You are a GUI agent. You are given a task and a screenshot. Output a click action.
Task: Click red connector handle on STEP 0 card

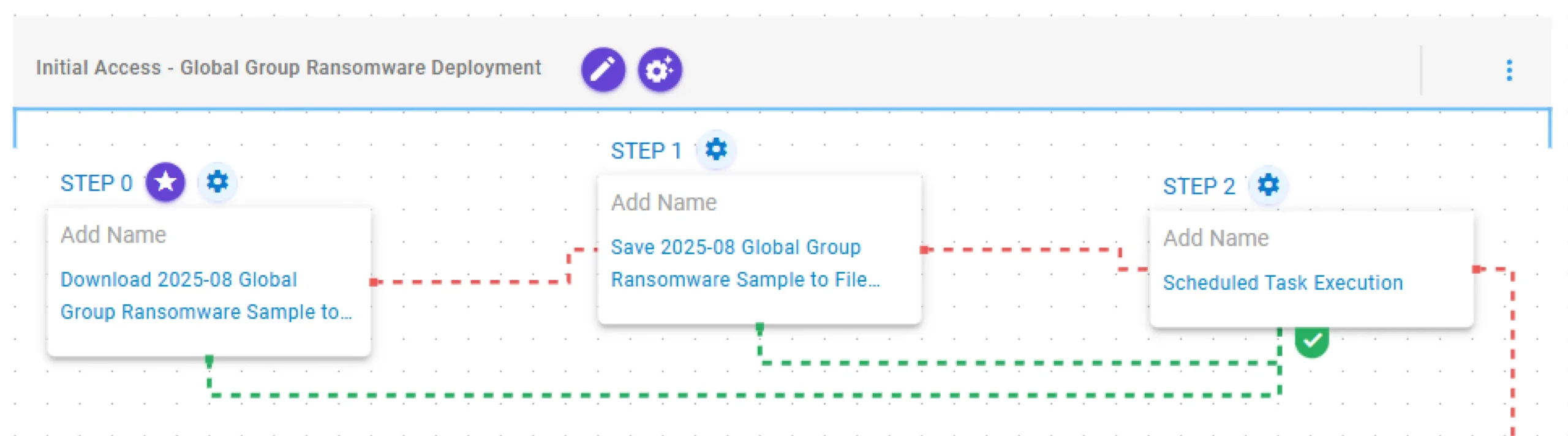tap(374, 282)
